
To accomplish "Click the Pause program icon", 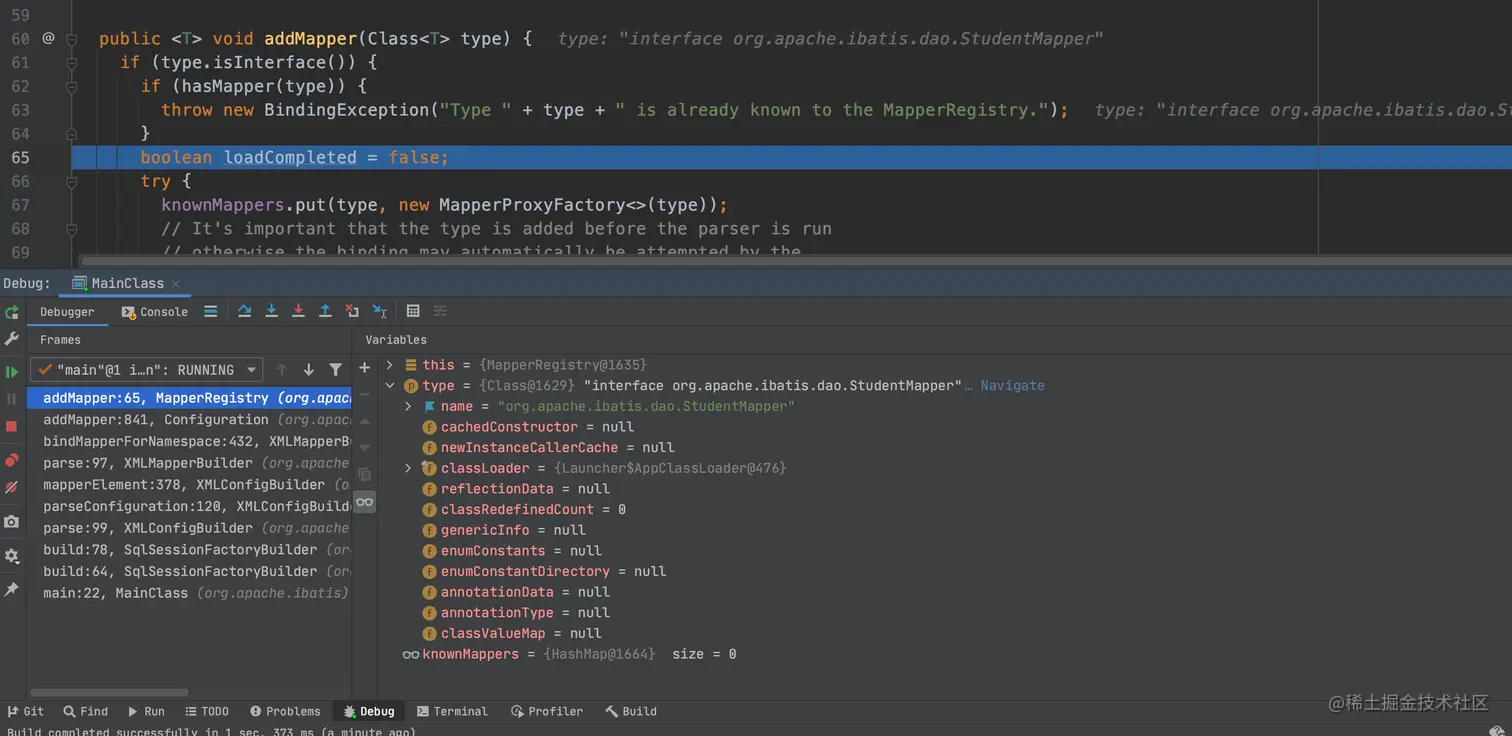I will (x=11, y=399).
